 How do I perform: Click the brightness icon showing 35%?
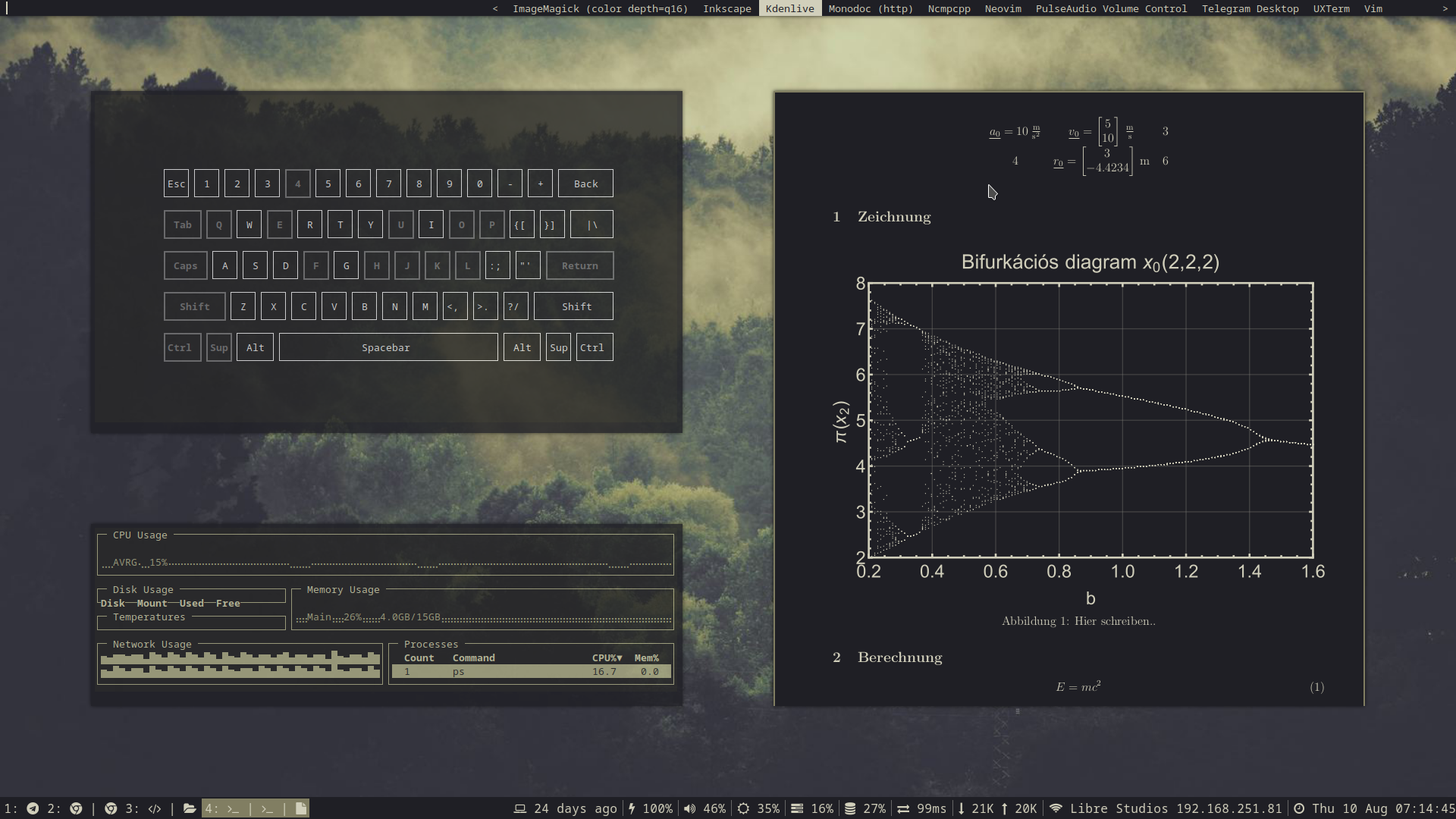(743, 808)
